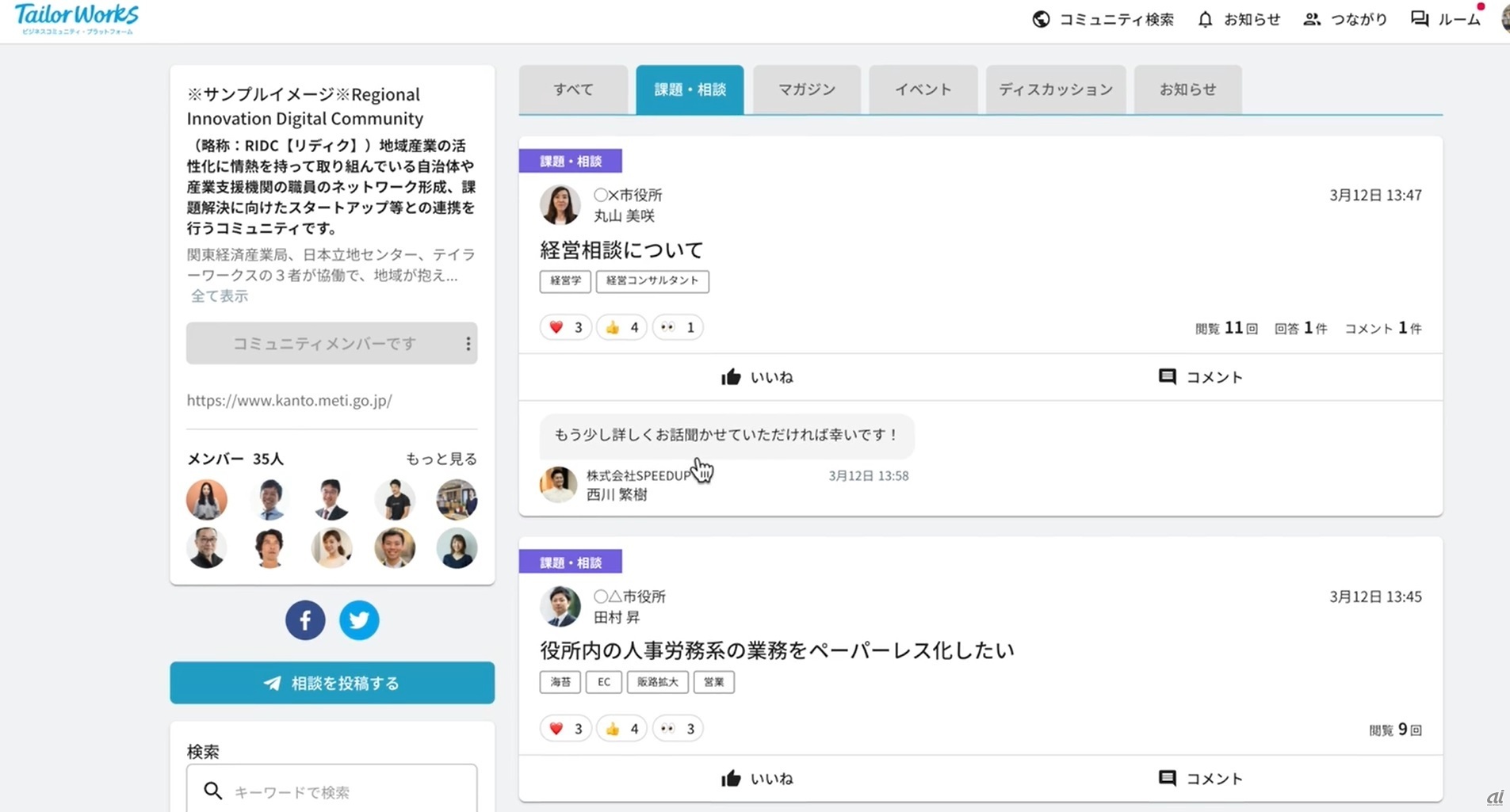The width and height of the screenshot is (1510, 812).
Task: Toggle eyes reaction on ペーパーレス化 post
Action: (x=678, y=729)
